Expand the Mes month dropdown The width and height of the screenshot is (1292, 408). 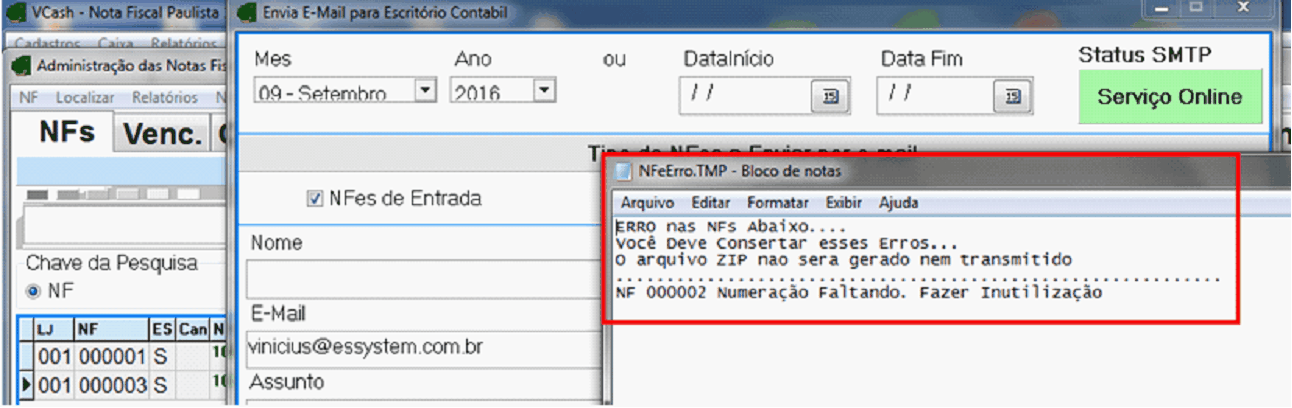(x=425, y=91)
